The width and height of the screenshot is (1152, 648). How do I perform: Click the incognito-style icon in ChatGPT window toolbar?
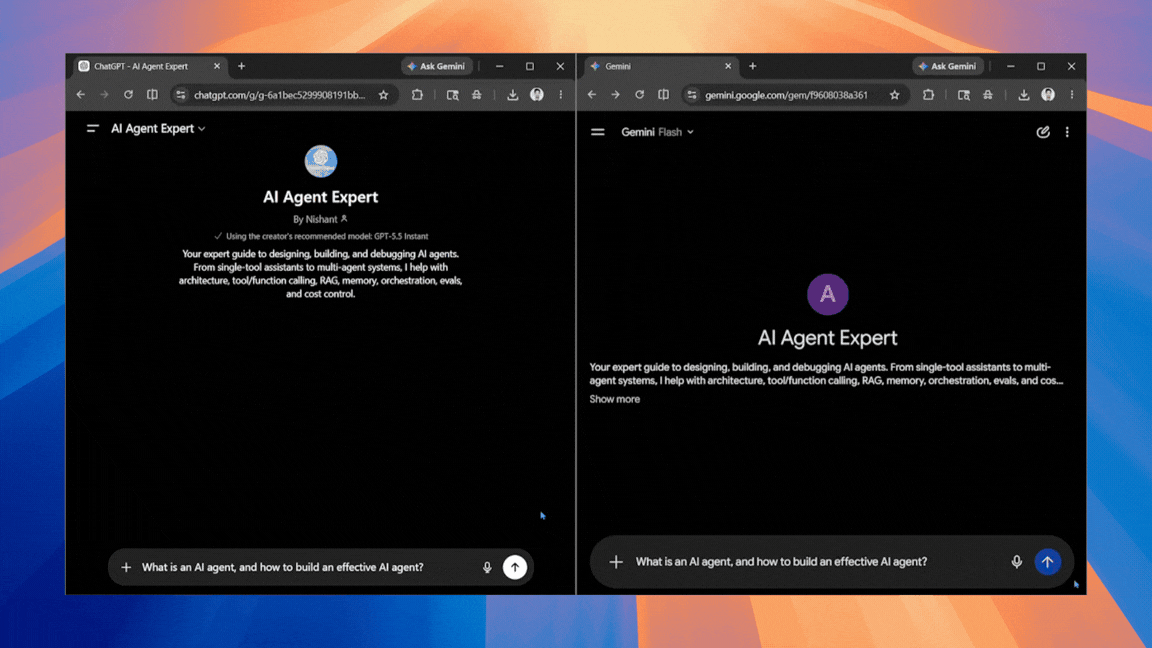pos(477,95)
